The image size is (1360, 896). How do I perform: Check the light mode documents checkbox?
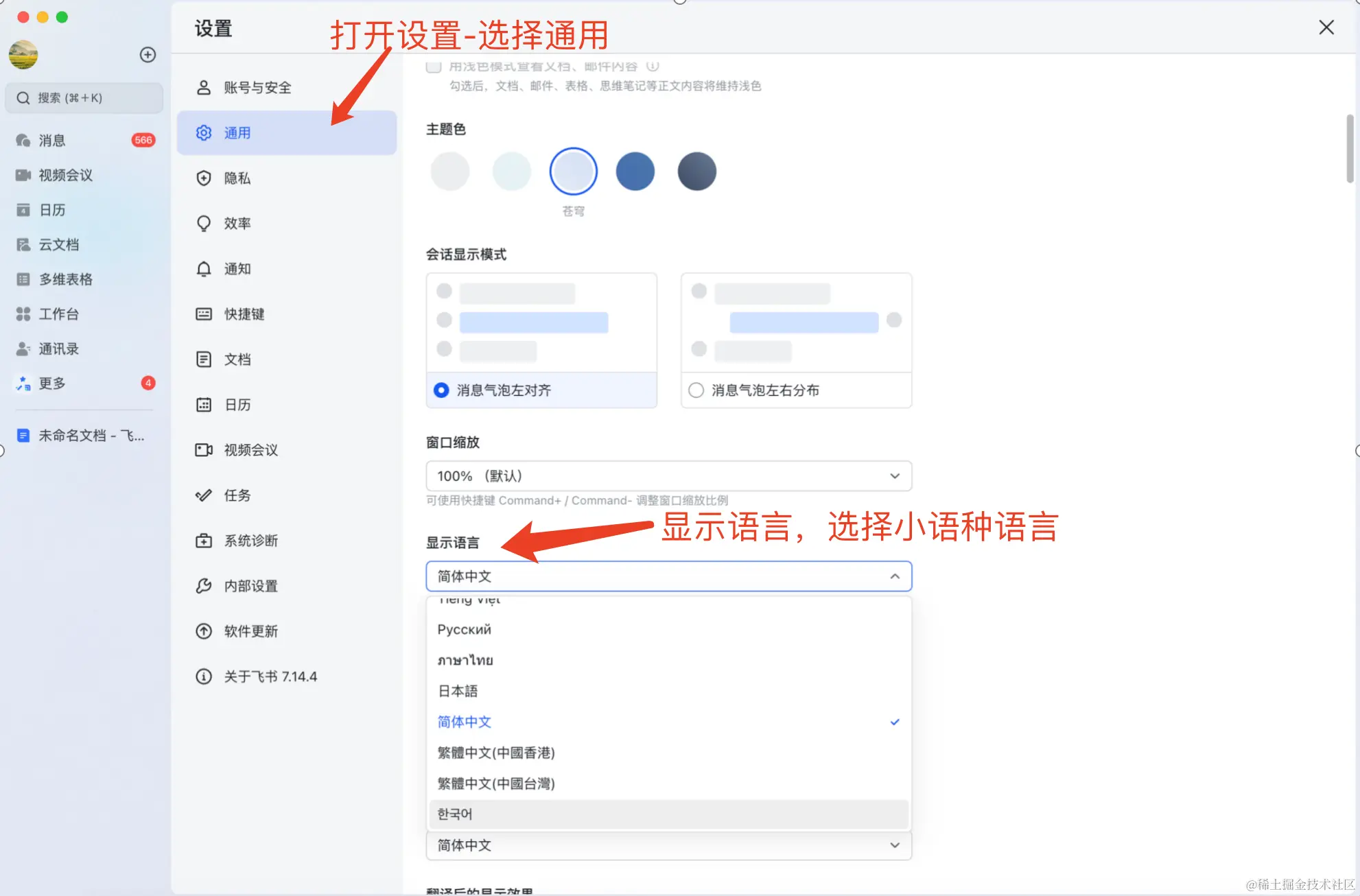[433, 67]
